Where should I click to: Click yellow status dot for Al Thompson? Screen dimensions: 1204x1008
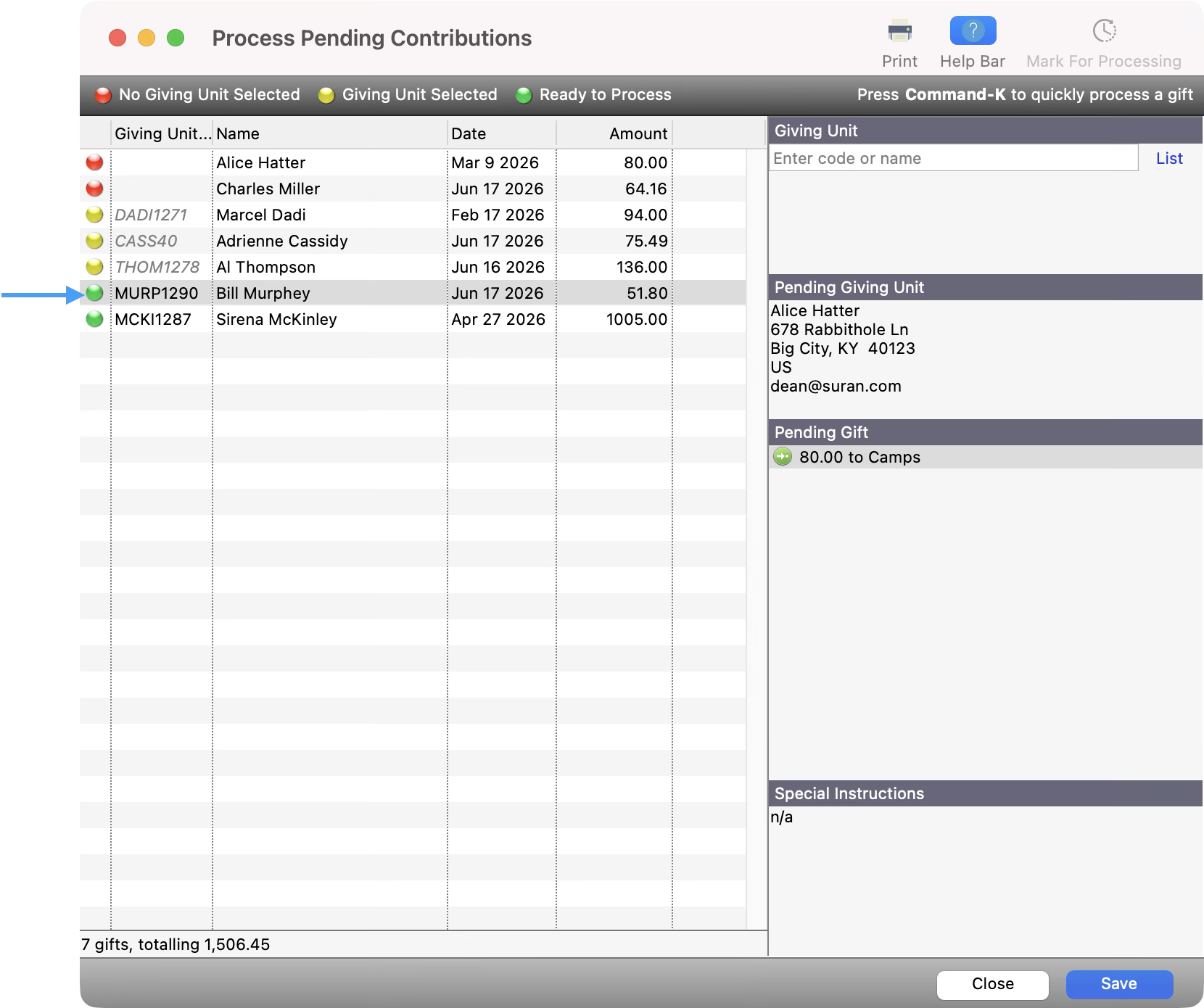tap(94, 267)
